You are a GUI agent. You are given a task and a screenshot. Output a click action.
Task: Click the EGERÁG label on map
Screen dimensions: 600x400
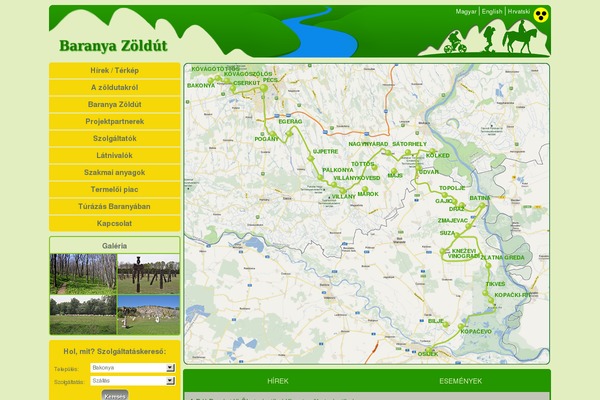290,122
